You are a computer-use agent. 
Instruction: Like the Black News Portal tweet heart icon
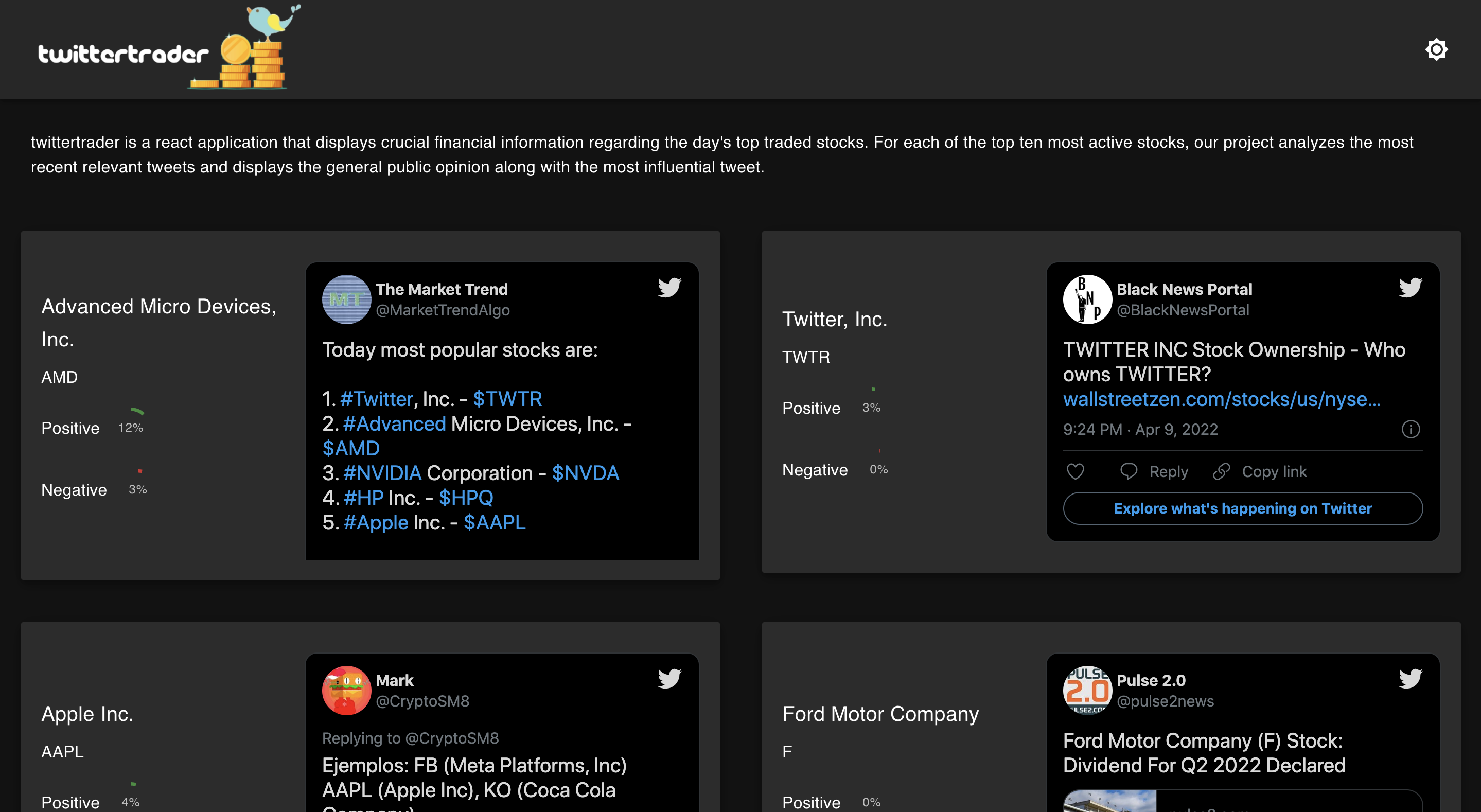(x=1075, y=471)
